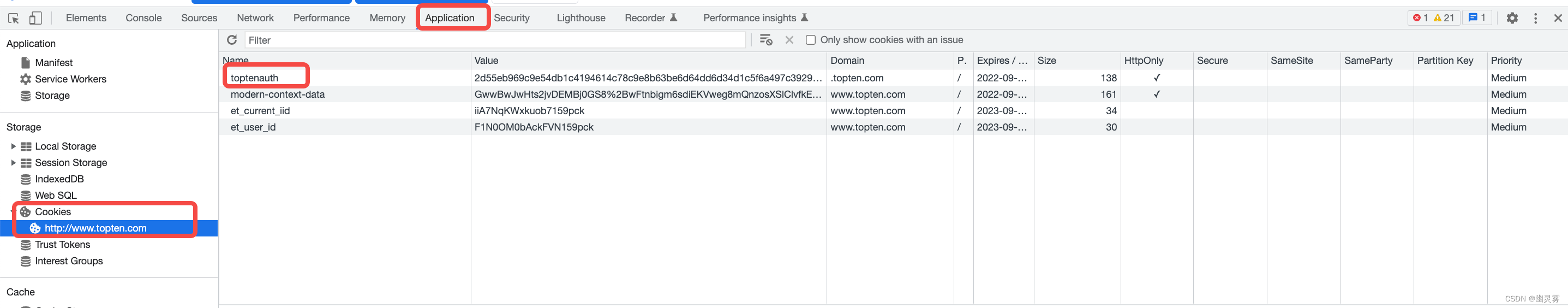The width and height of the screenshot is (1568, 308).
Task: Select the IndexedDB storage item
Action: tap(59, 180)
